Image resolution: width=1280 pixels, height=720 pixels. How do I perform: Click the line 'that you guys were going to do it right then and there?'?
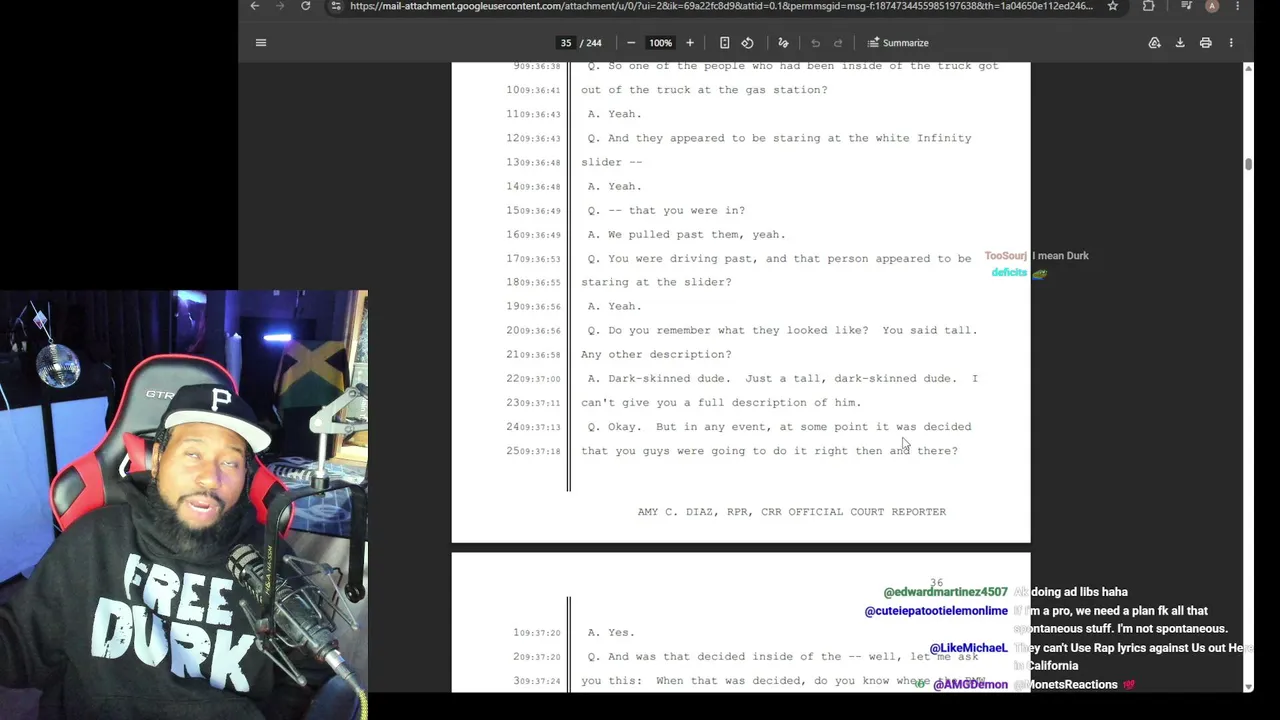[x=769, y=451]
